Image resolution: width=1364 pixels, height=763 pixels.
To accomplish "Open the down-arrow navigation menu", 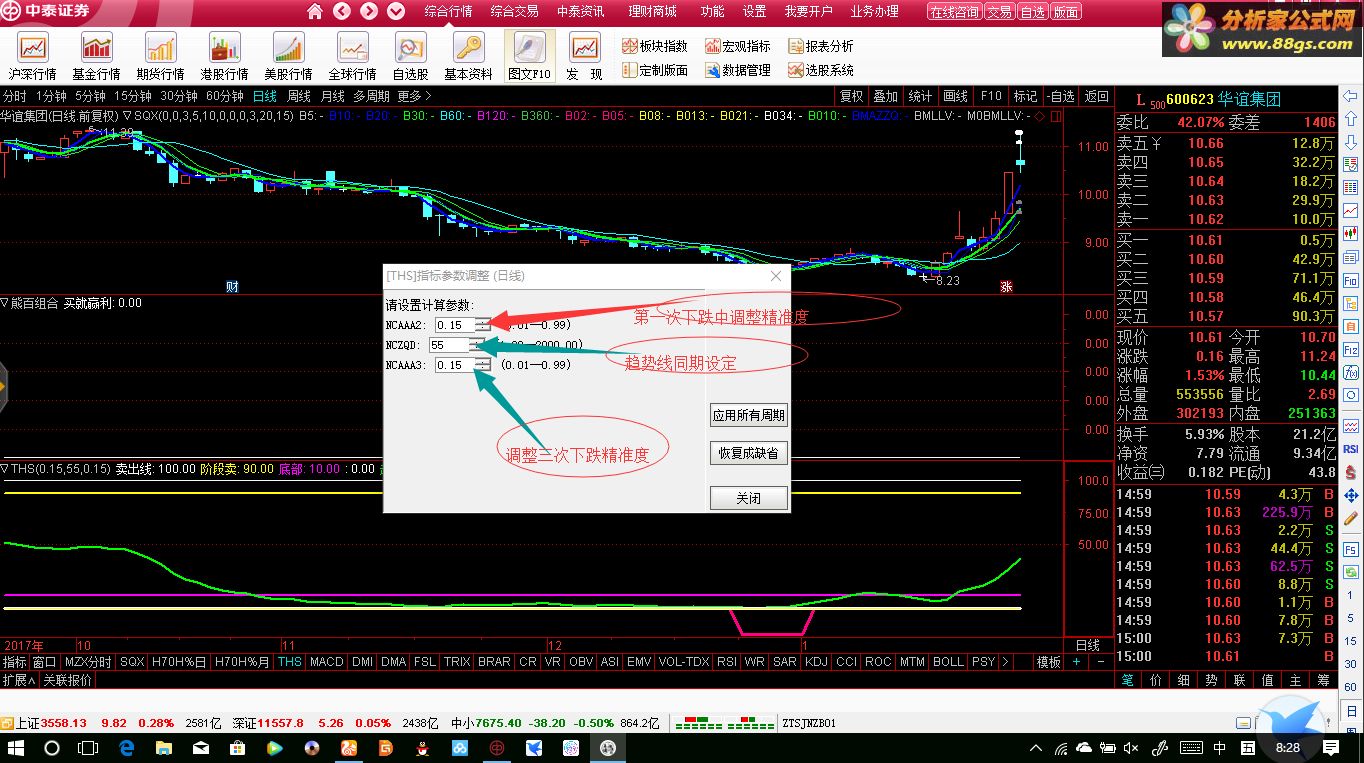I will [396, 11].
